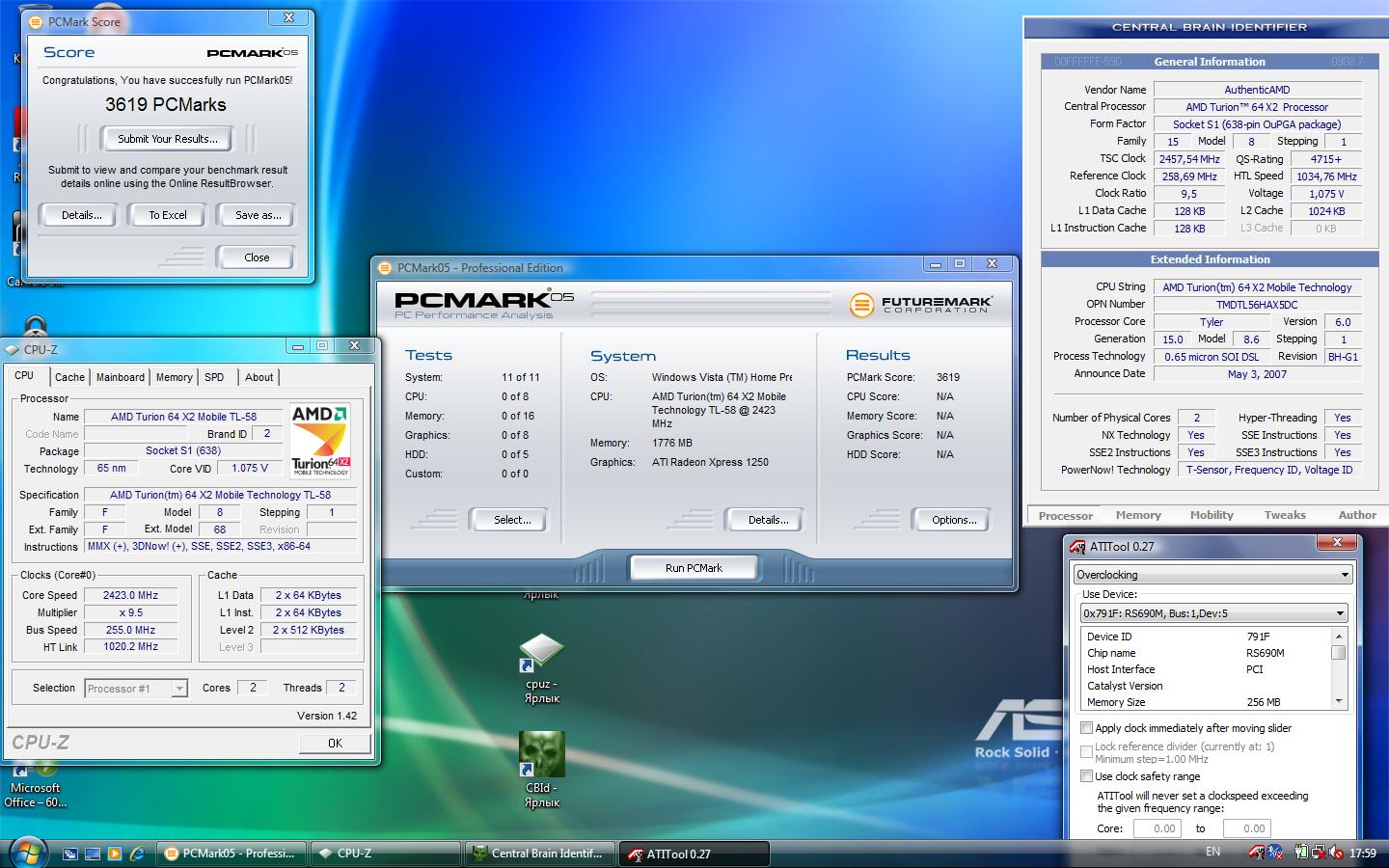This screenshot has width=1389, height=868.
Task: Open the network tray icon
Action: (1317, 853)
